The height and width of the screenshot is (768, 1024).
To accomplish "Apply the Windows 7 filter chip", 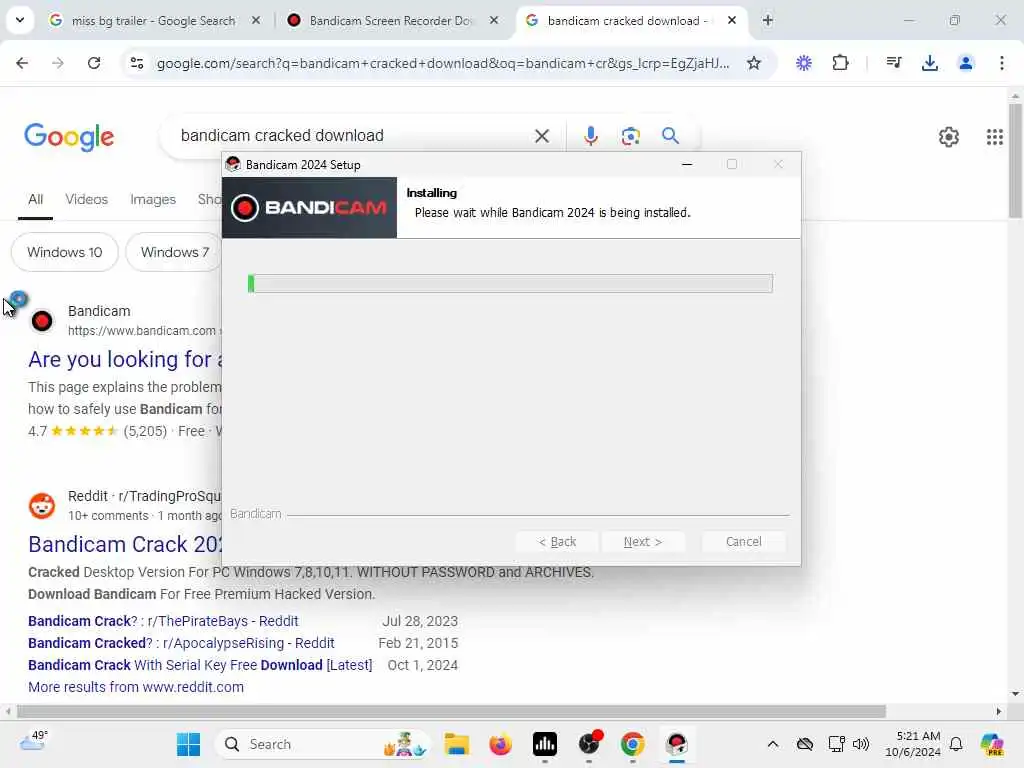I will [174, 252].
